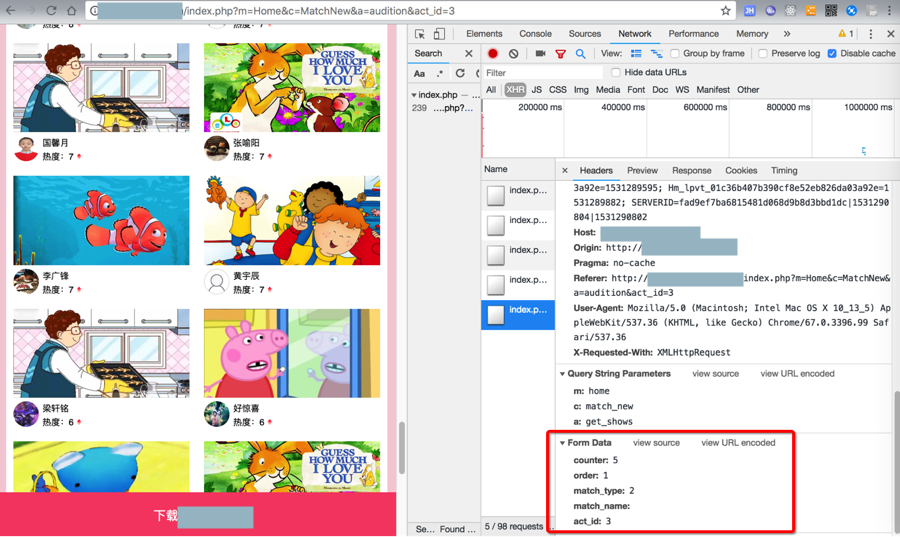Viewport: 900px width, 537px height.
Task: Show overview waterfall view icon
Action: point(656,53)
